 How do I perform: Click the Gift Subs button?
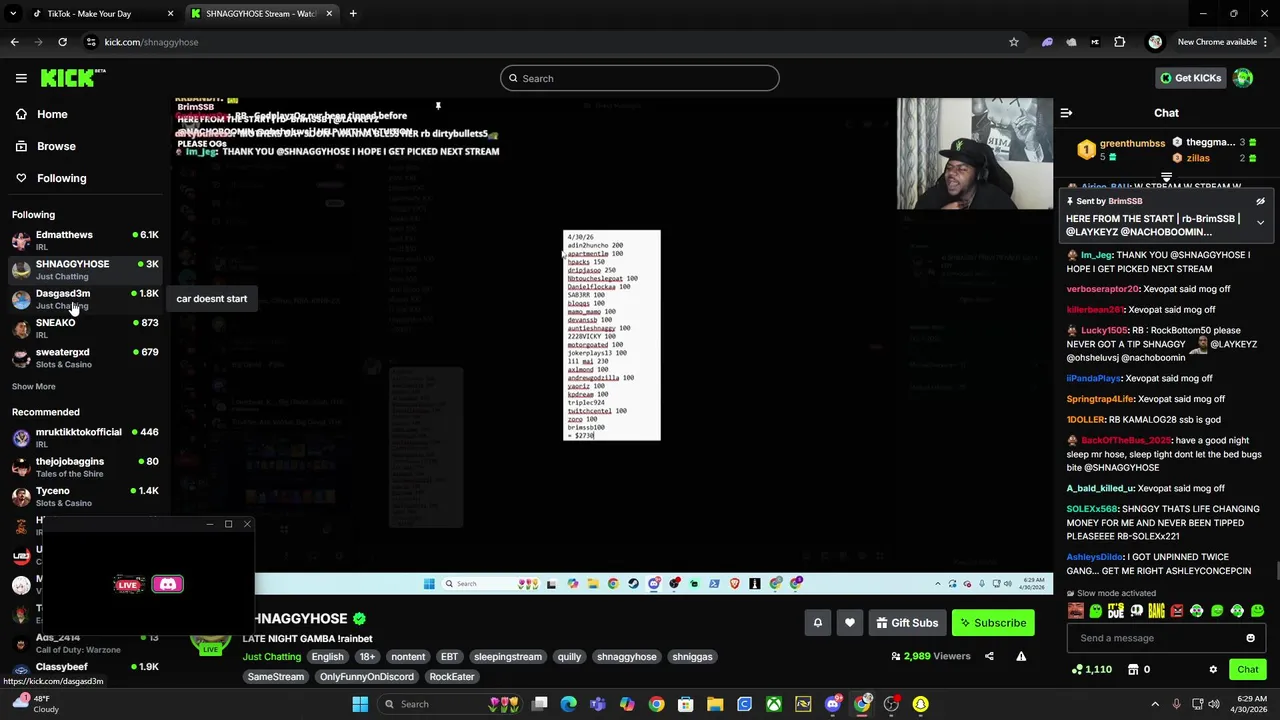click(907, 623)
